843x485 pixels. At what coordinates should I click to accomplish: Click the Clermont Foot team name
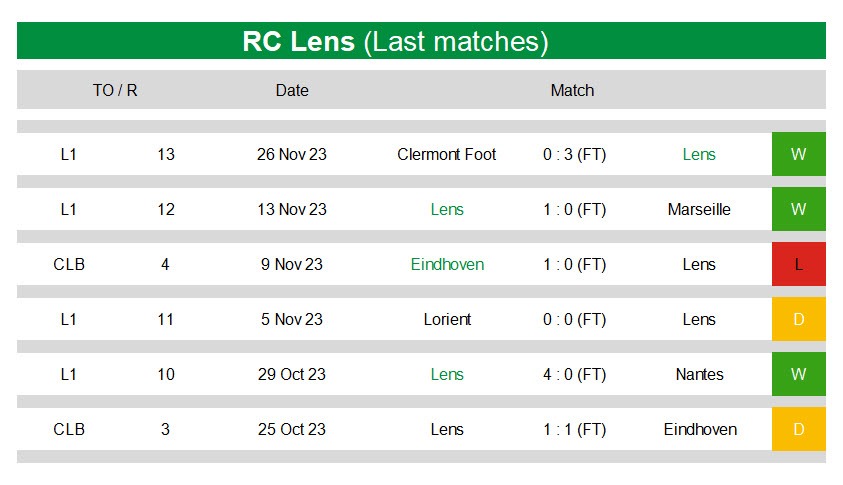point(447,154)
